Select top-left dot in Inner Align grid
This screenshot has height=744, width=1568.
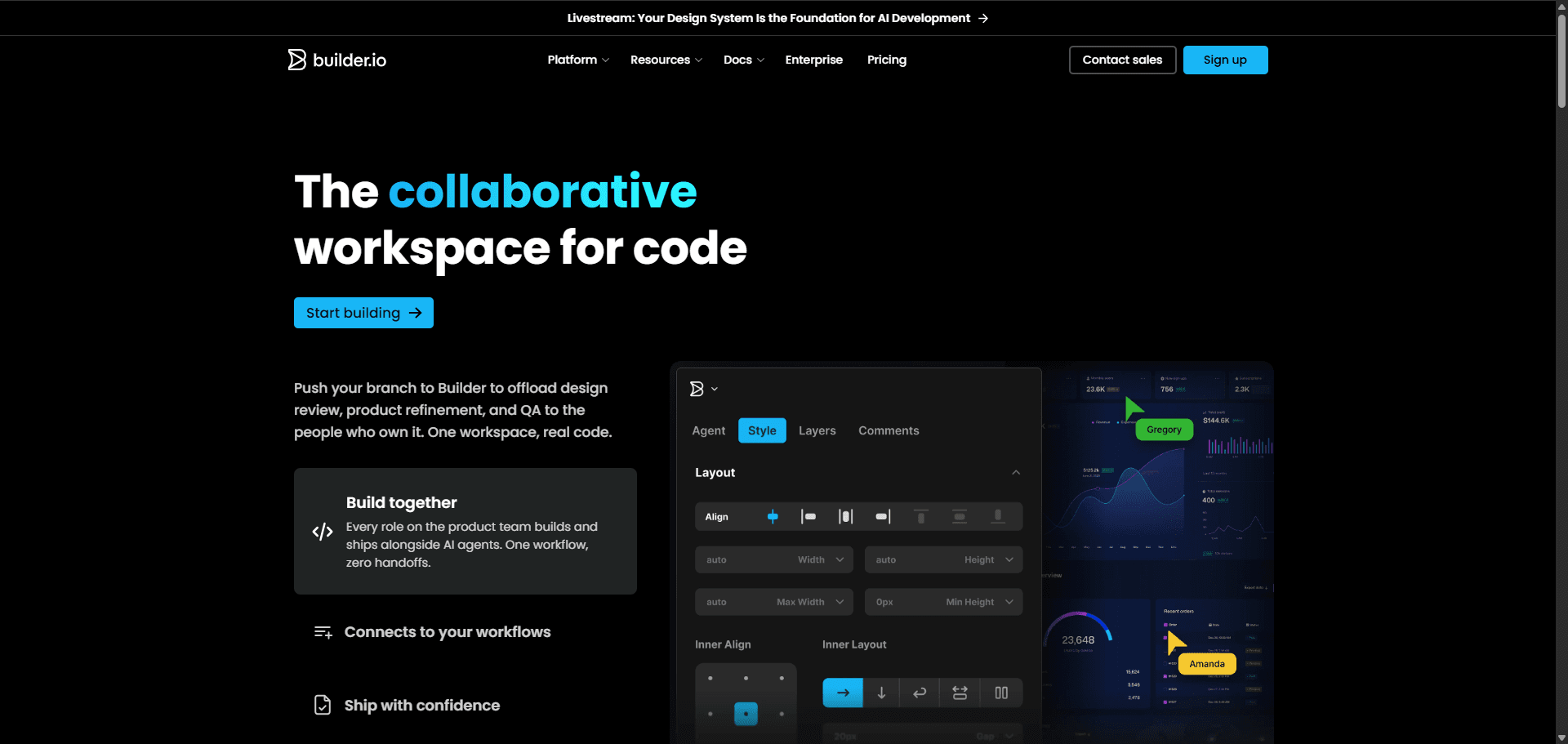[710, 678]
